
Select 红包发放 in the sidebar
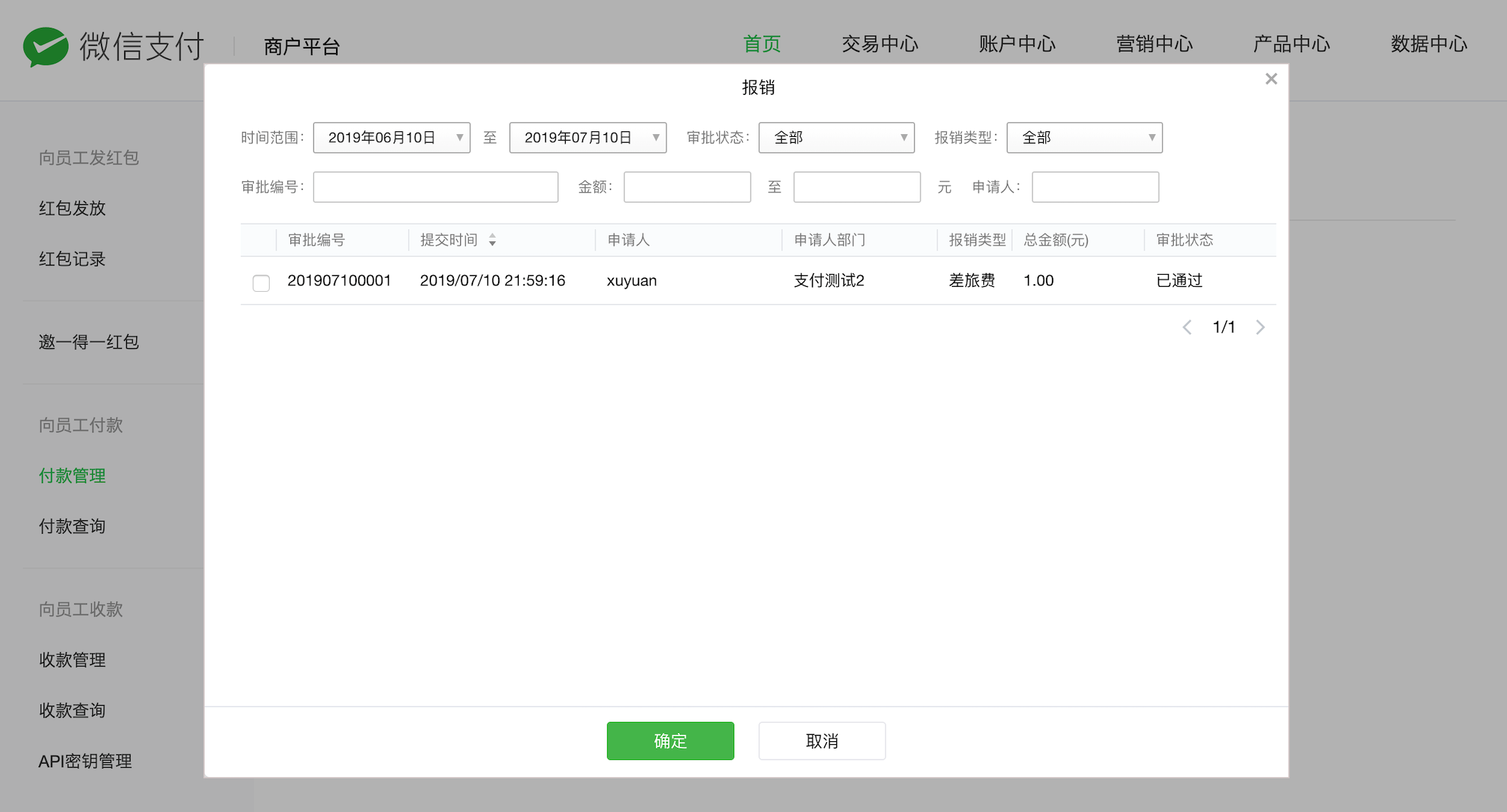[72, 208]
